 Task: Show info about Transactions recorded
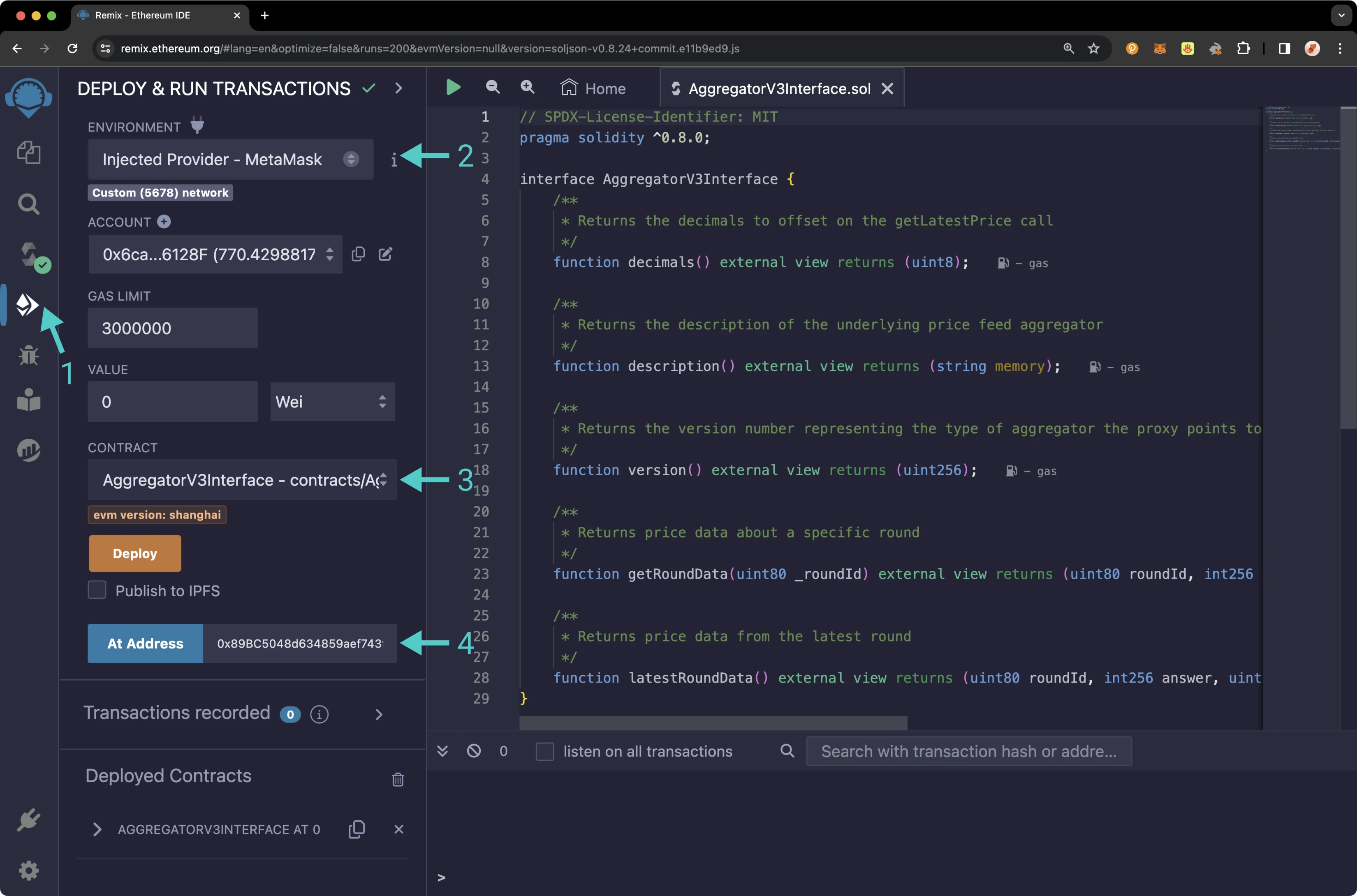point(320,714)
